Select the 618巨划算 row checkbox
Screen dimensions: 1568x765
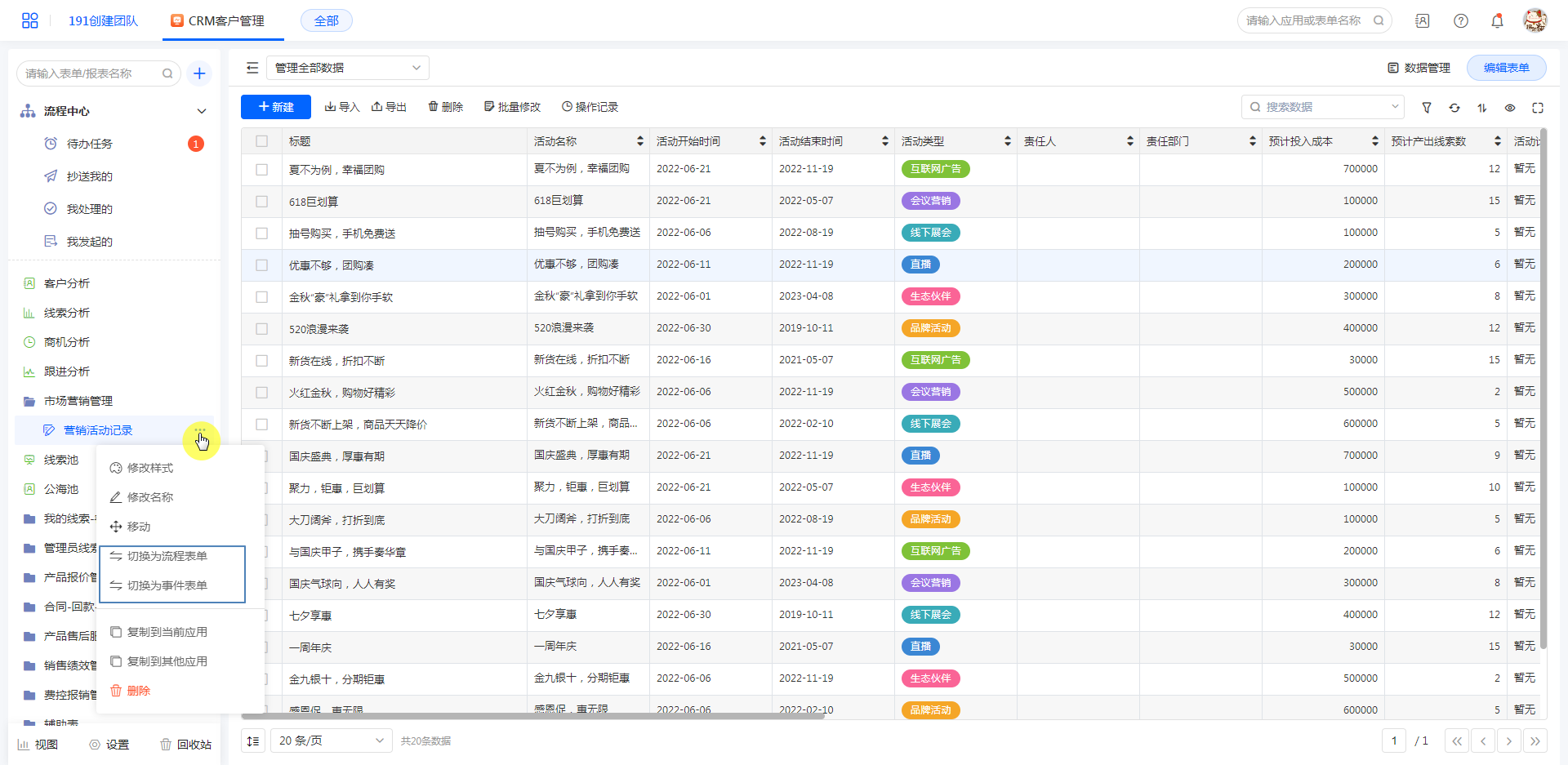pyautogui.click(x=262, y=202)
